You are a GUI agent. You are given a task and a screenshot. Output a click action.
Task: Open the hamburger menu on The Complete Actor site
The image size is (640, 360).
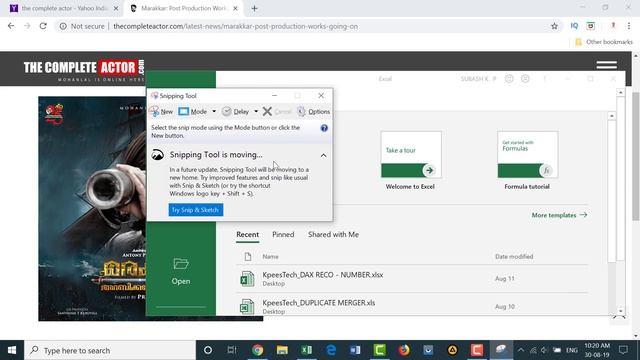point(607,65)
